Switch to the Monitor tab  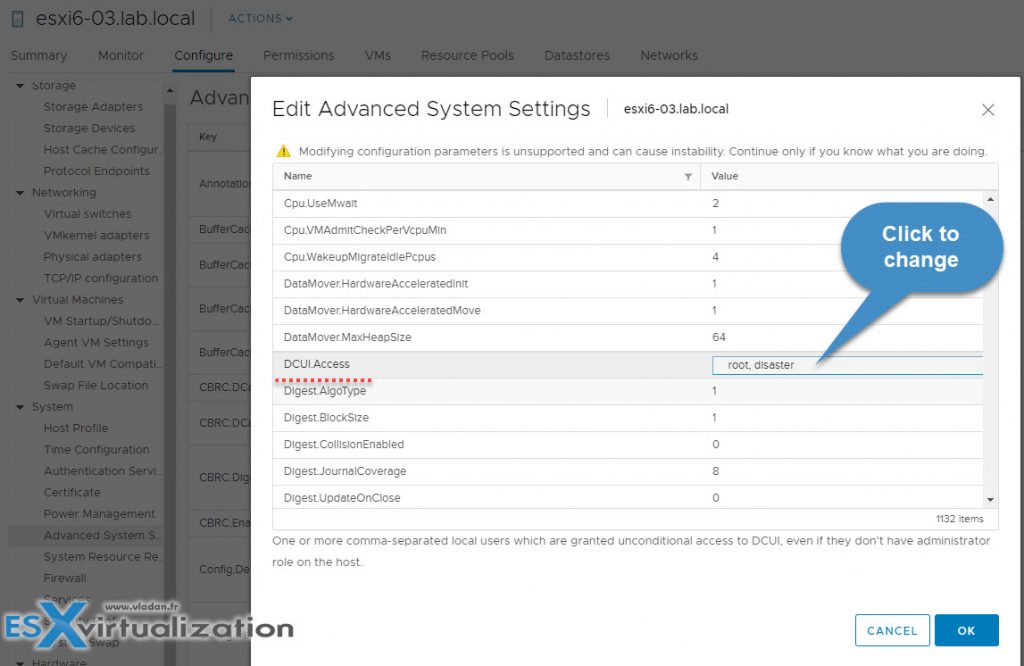click(120, 56)
